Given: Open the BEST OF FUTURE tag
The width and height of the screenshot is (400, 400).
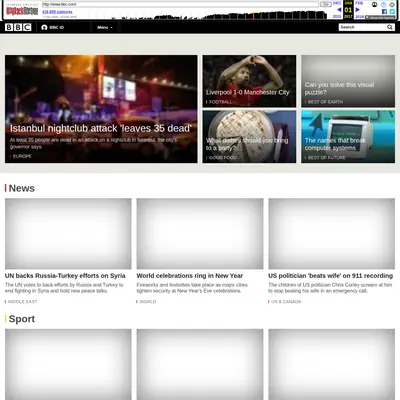Looking at the screenshot, I should point(326,157).
